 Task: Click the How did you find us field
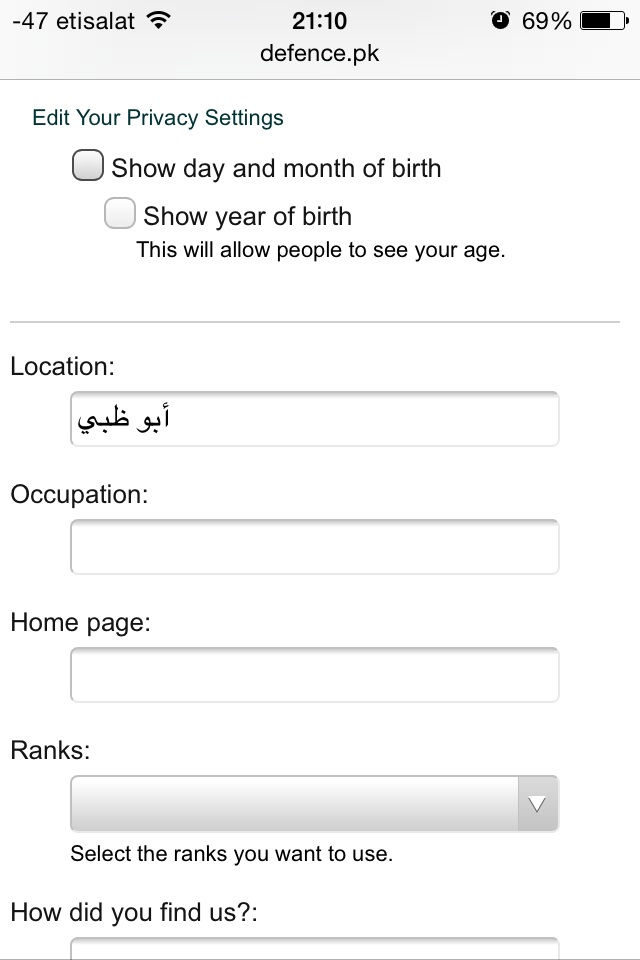(x=314, y=948)
